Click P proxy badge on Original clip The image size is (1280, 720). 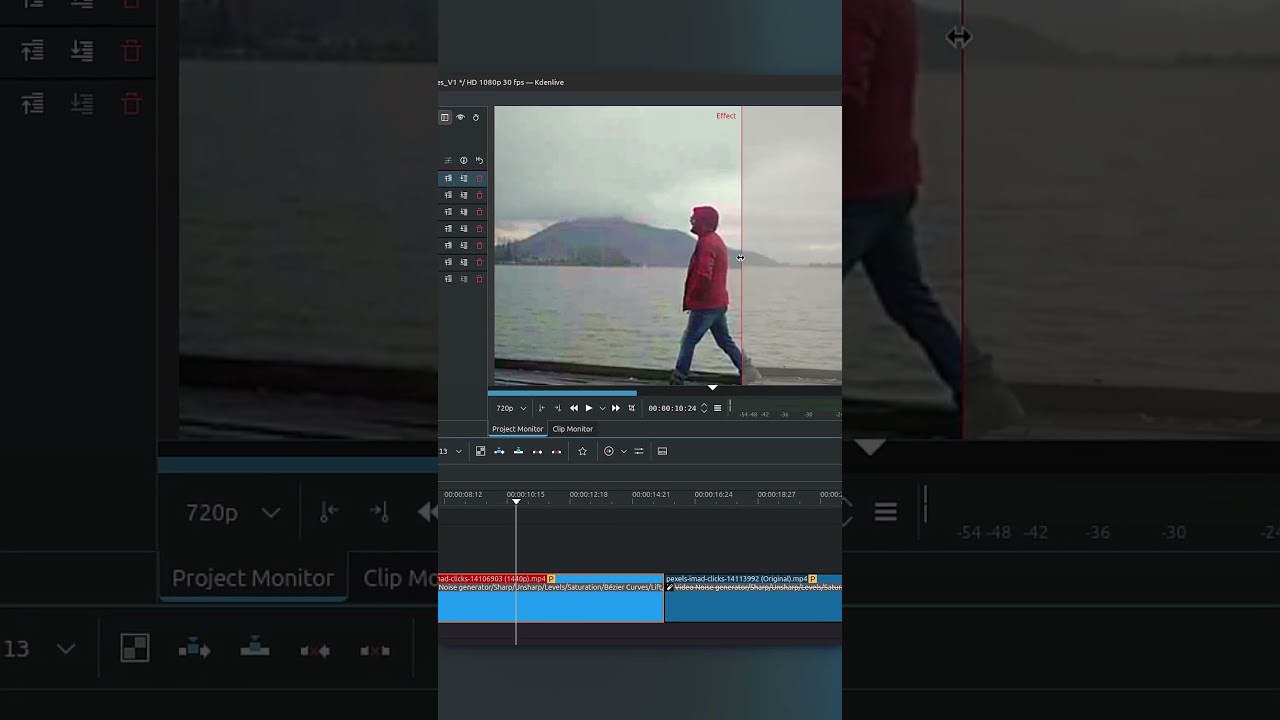(813, 579)
